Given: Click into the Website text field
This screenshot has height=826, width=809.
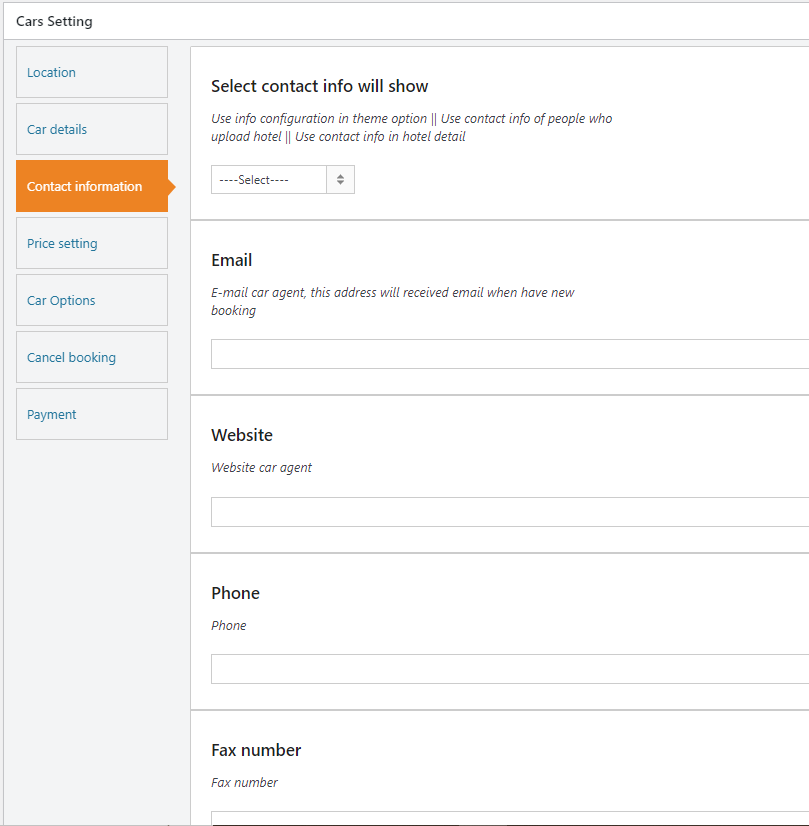Looking at the screenshot, I should click(510, 512).
